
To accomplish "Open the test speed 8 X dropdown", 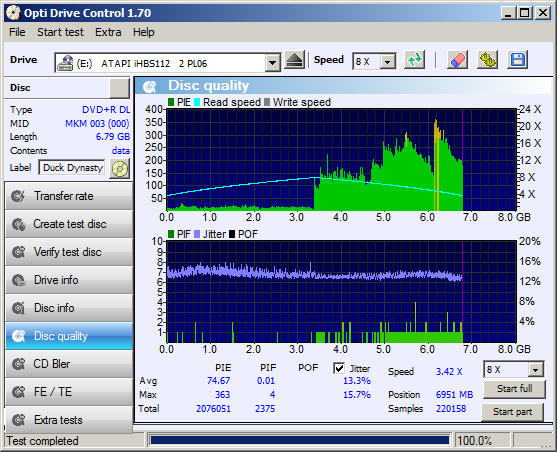I will (536, 370).
